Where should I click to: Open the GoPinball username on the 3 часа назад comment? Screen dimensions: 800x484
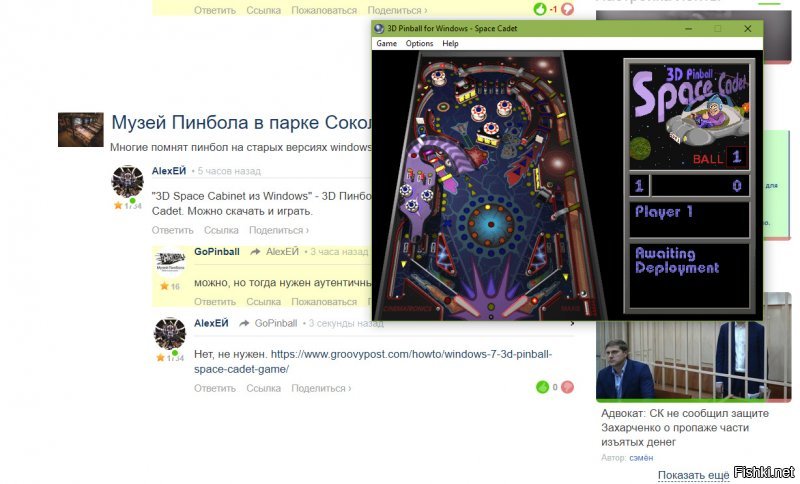click(217, 251)
